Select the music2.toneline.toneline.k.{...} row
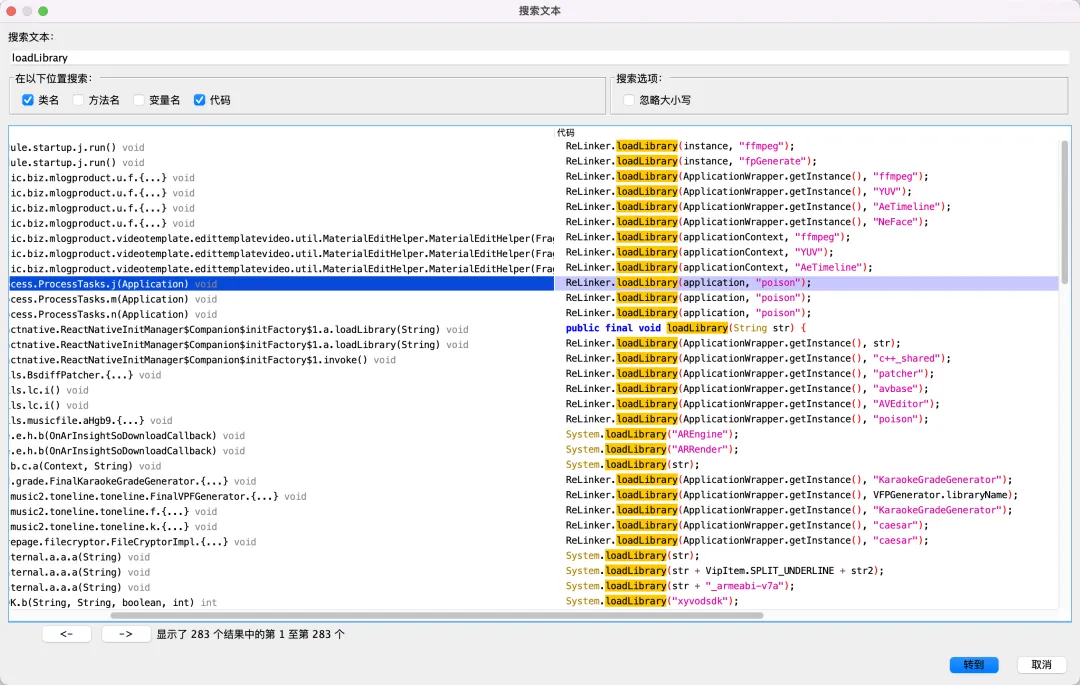Viewport: 1080px width, 685px height. point(282,526)
